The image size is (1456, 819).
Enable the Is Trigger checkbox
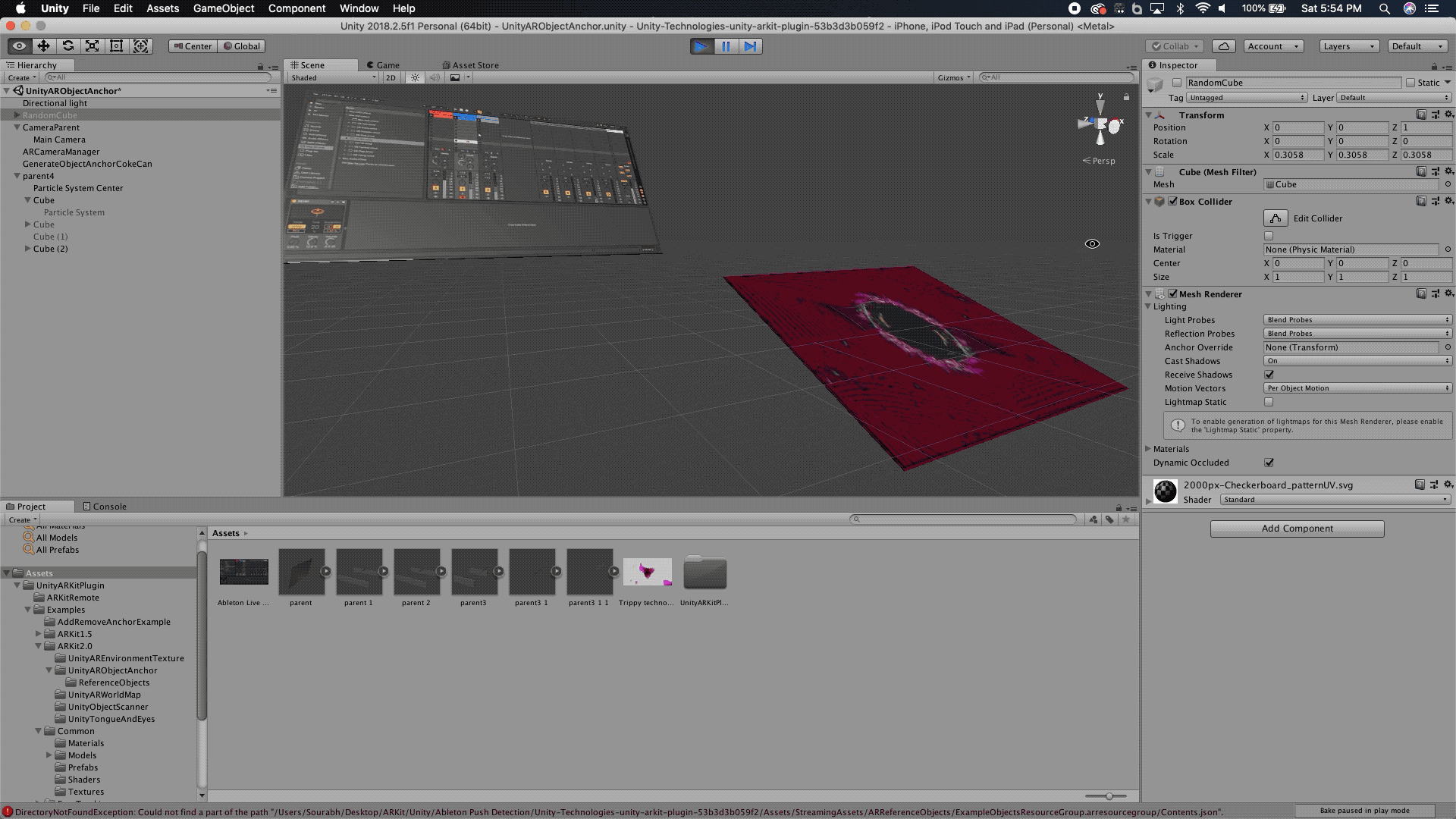[1269, 236]
